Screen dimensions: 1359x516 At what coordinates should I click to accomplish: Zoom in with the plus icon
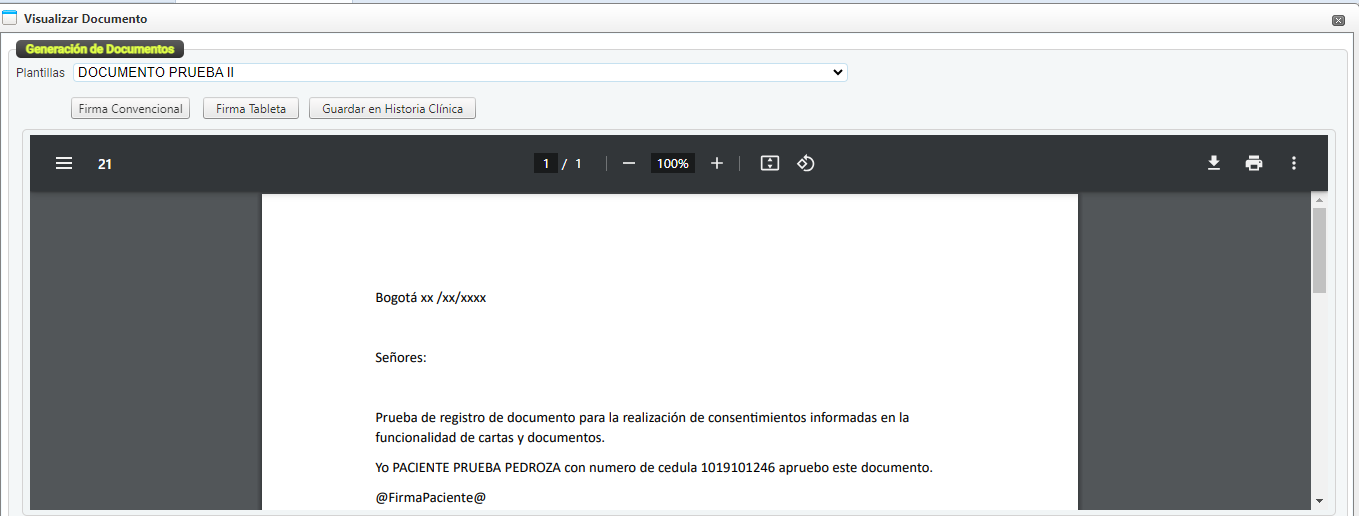coord(717,163)
